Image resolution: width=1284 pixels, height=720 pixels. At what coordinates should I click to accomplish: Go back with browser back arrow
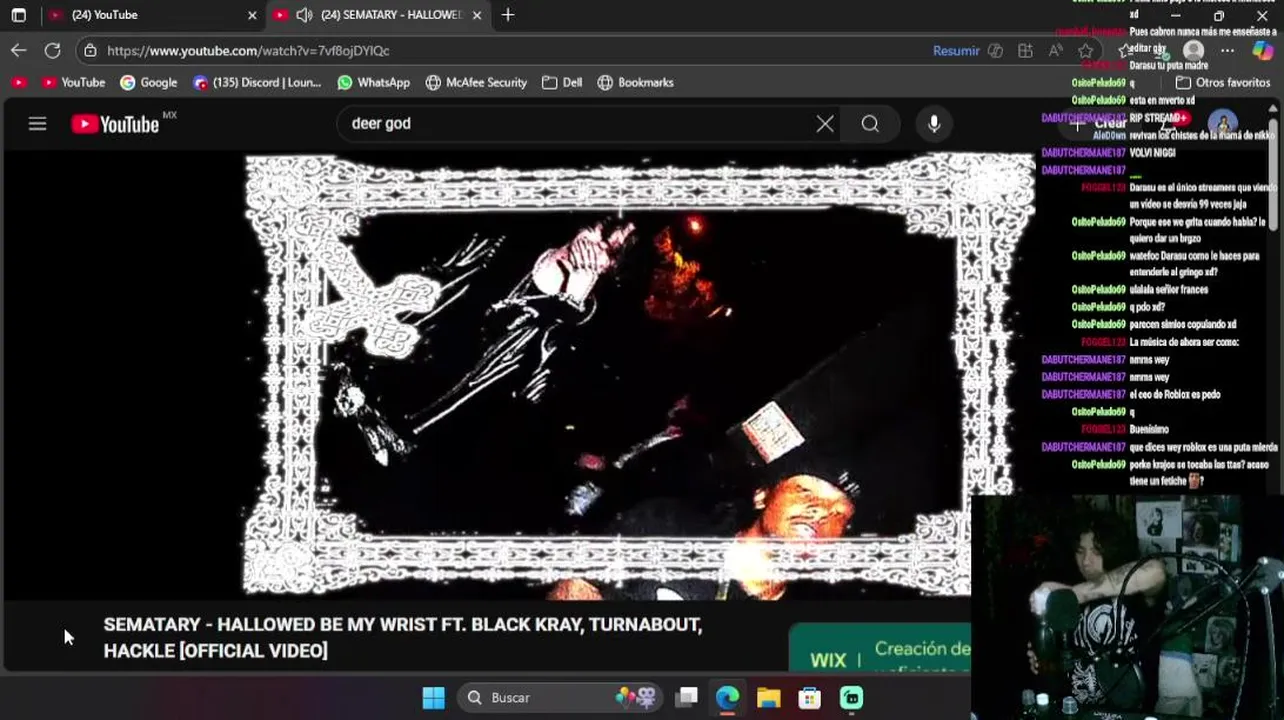click(19, 50)
